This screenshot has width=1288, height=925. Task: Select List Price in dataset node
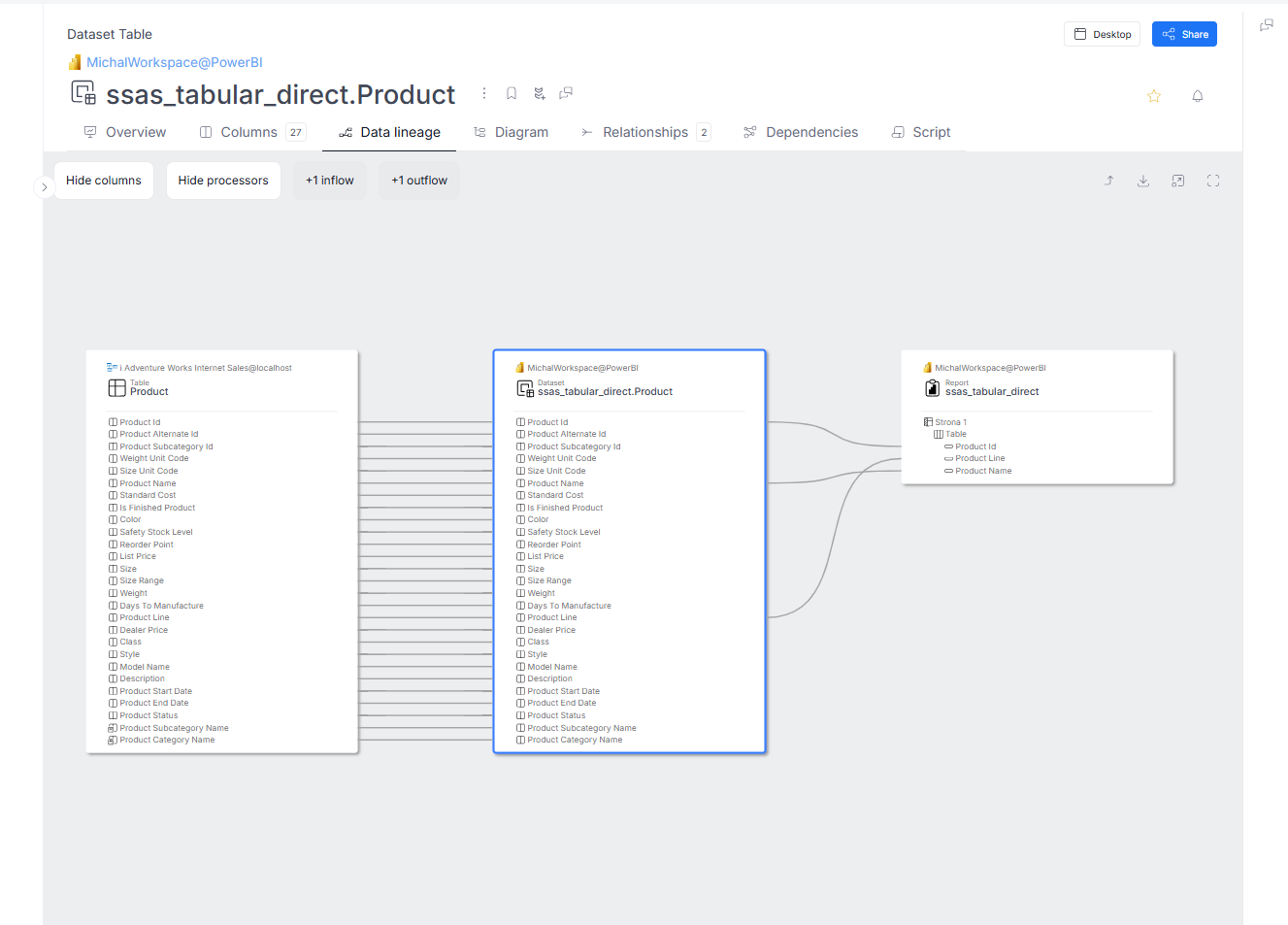(545, 556)
